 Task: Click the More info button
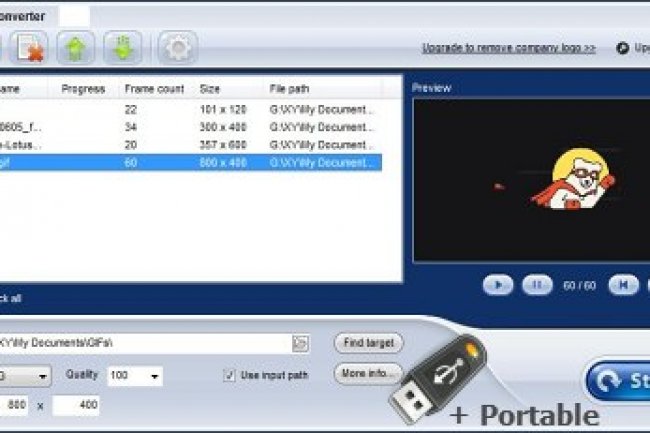pos(367,374)
